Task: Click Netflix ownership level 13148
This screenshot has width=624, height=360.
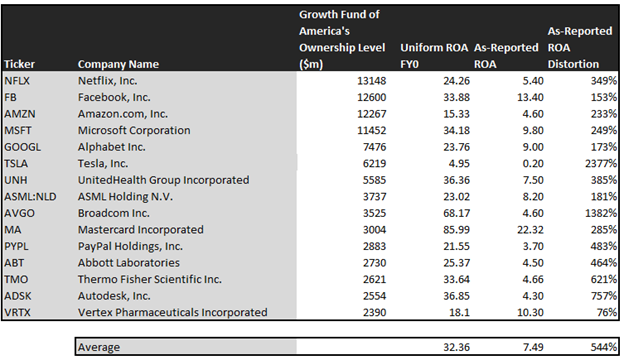Action: tap(371, 81)
